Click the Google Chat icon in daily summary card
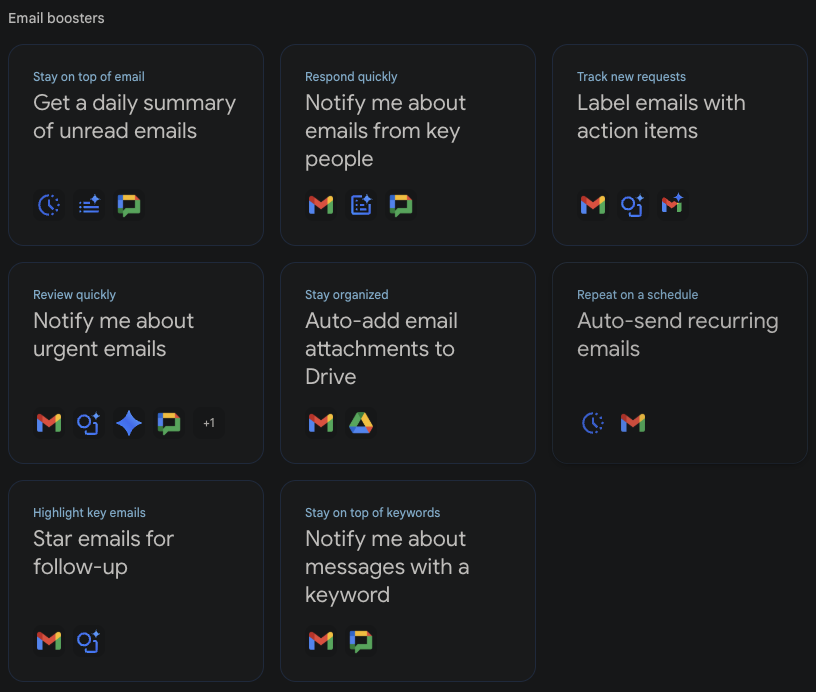This screenshot has height=692, width=816. point(129,205)
